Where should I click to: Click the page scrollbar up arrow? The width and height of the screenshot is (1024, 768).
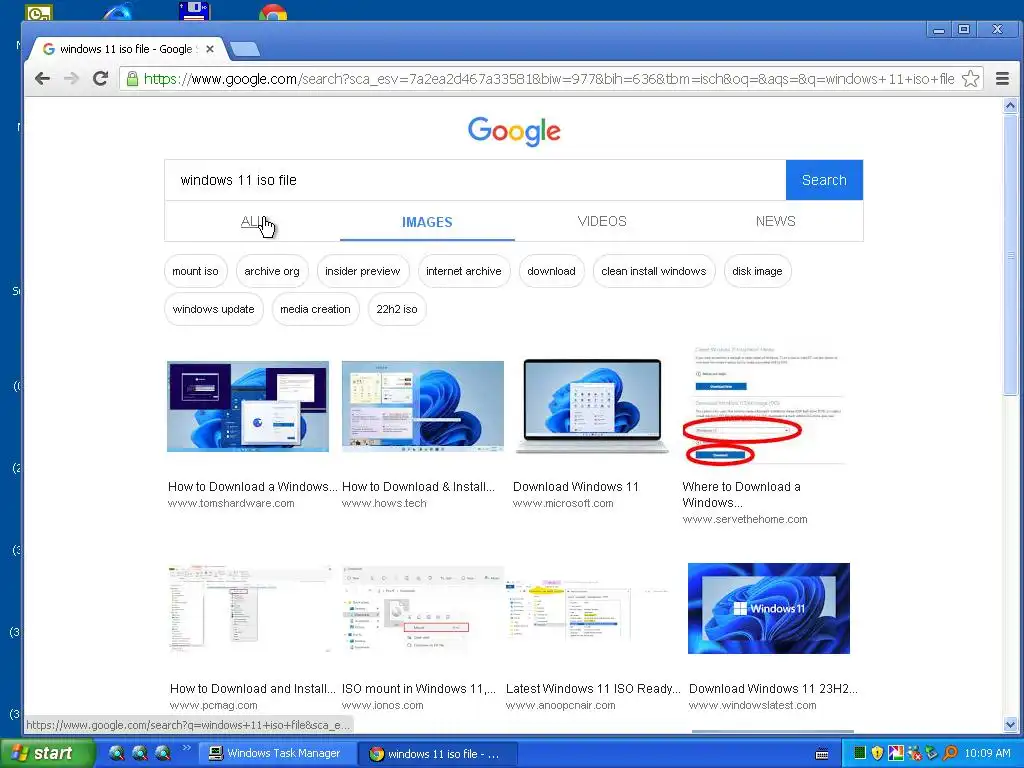pos(1010,106)
